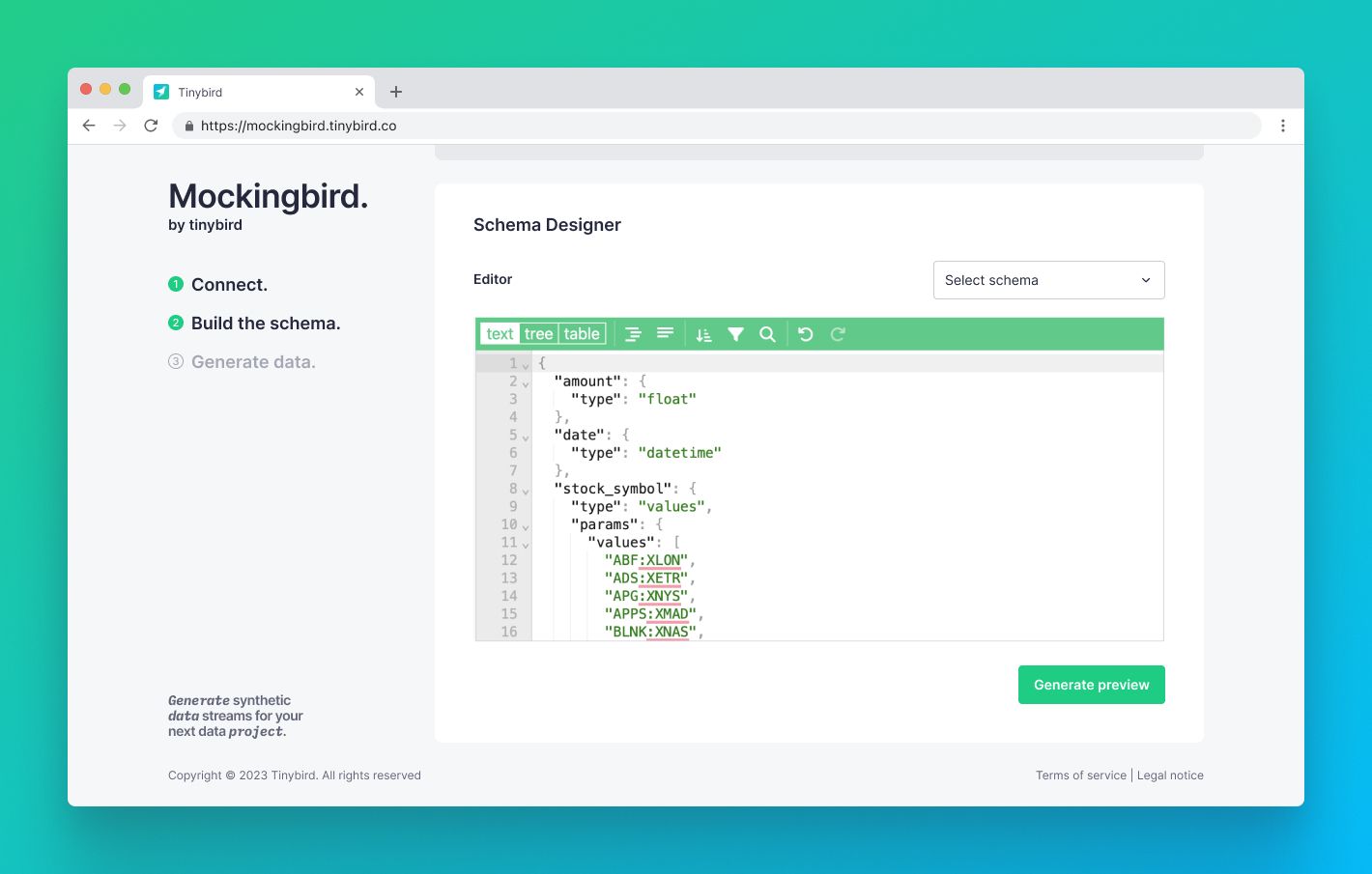
Task: Open the Terms of service link
Action: coord(1080,775)
